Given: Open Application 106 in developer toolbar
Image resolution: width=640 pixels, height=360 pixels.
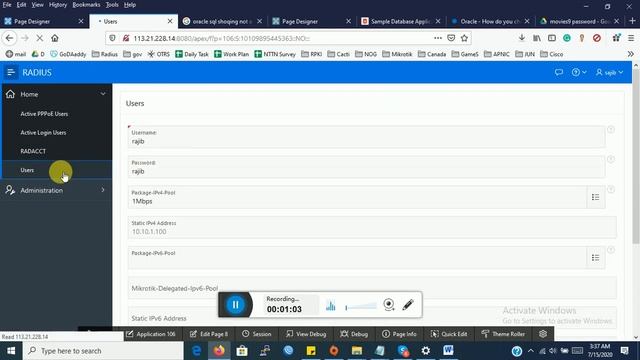Looking at the screenshot, I should coord(151,334).
